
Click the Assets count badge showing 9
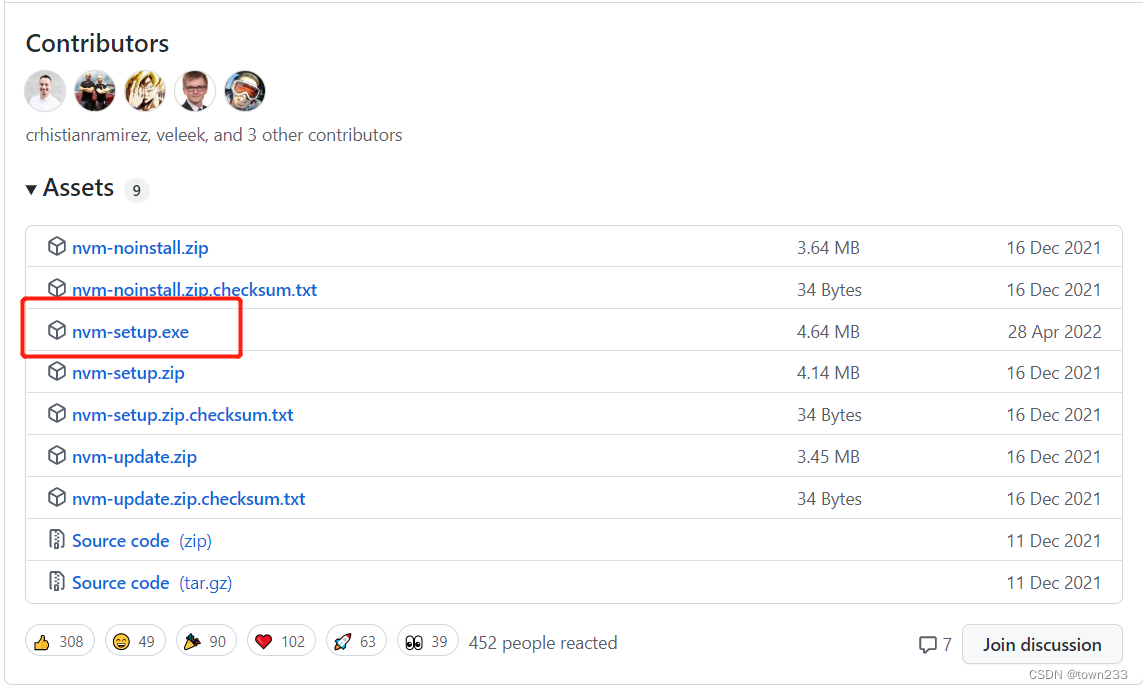[136, 190]
